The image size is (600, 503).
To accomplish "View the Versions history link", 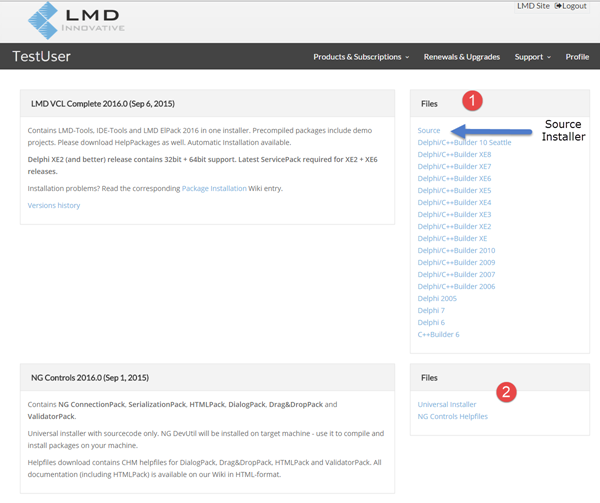I will coord(54,205).
